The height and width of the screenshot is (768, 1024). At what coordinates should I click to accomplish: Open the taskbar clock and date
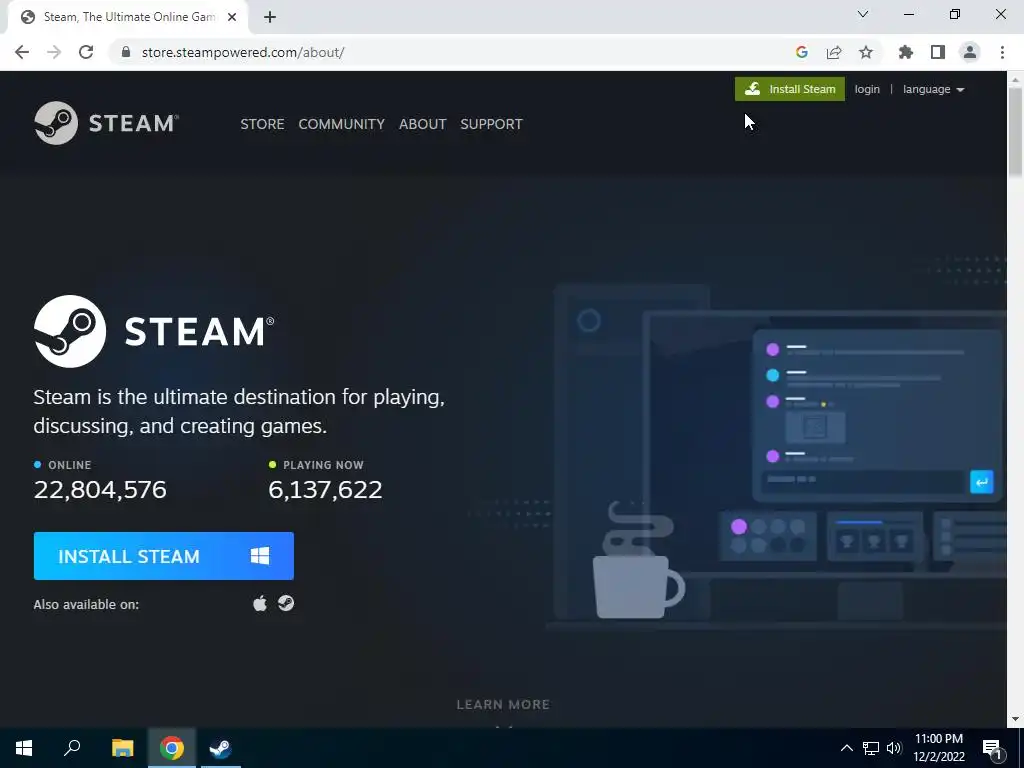tap(939, 748)
